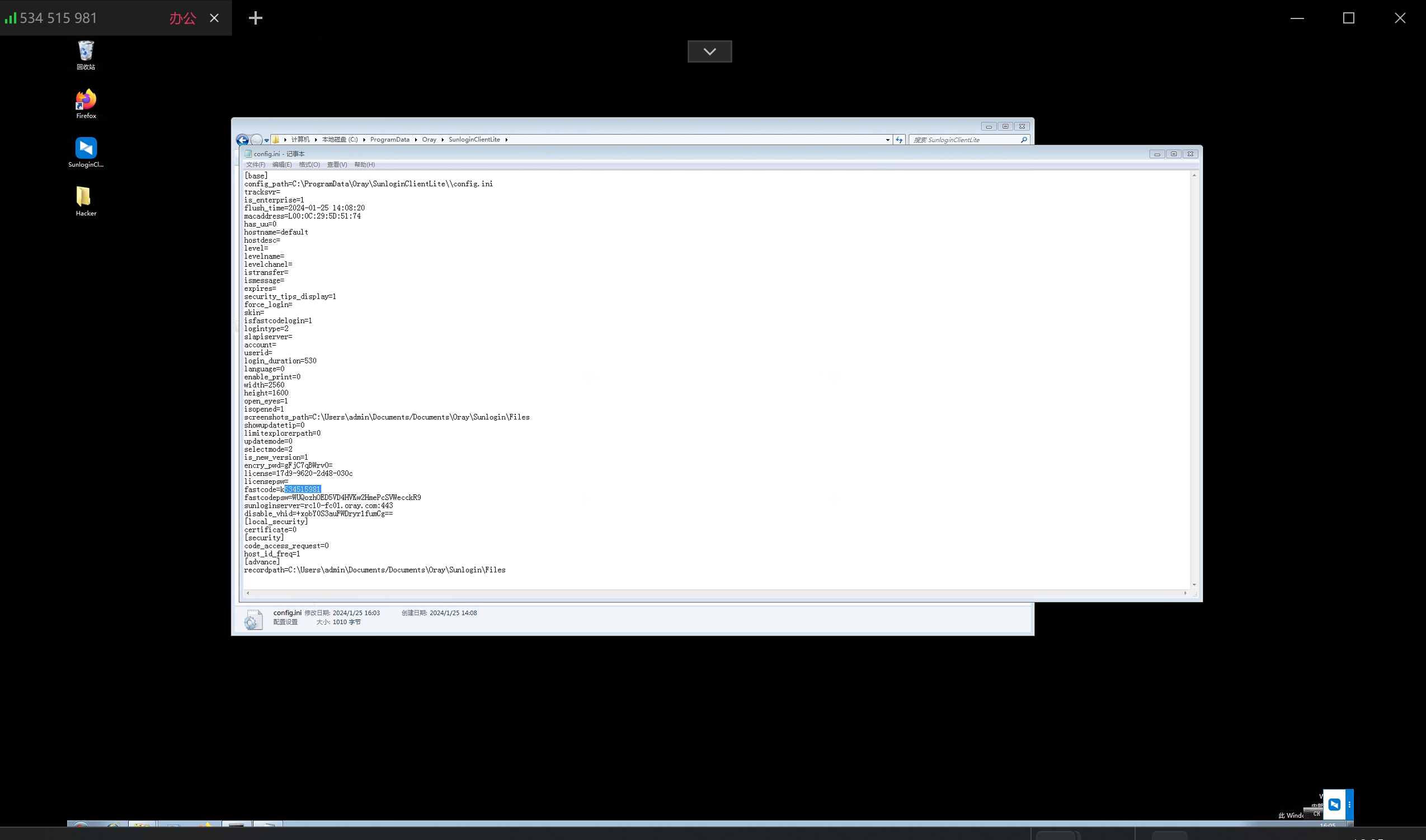Open the 编辑(E) menu in Notepad

click(x=282, y=165)
